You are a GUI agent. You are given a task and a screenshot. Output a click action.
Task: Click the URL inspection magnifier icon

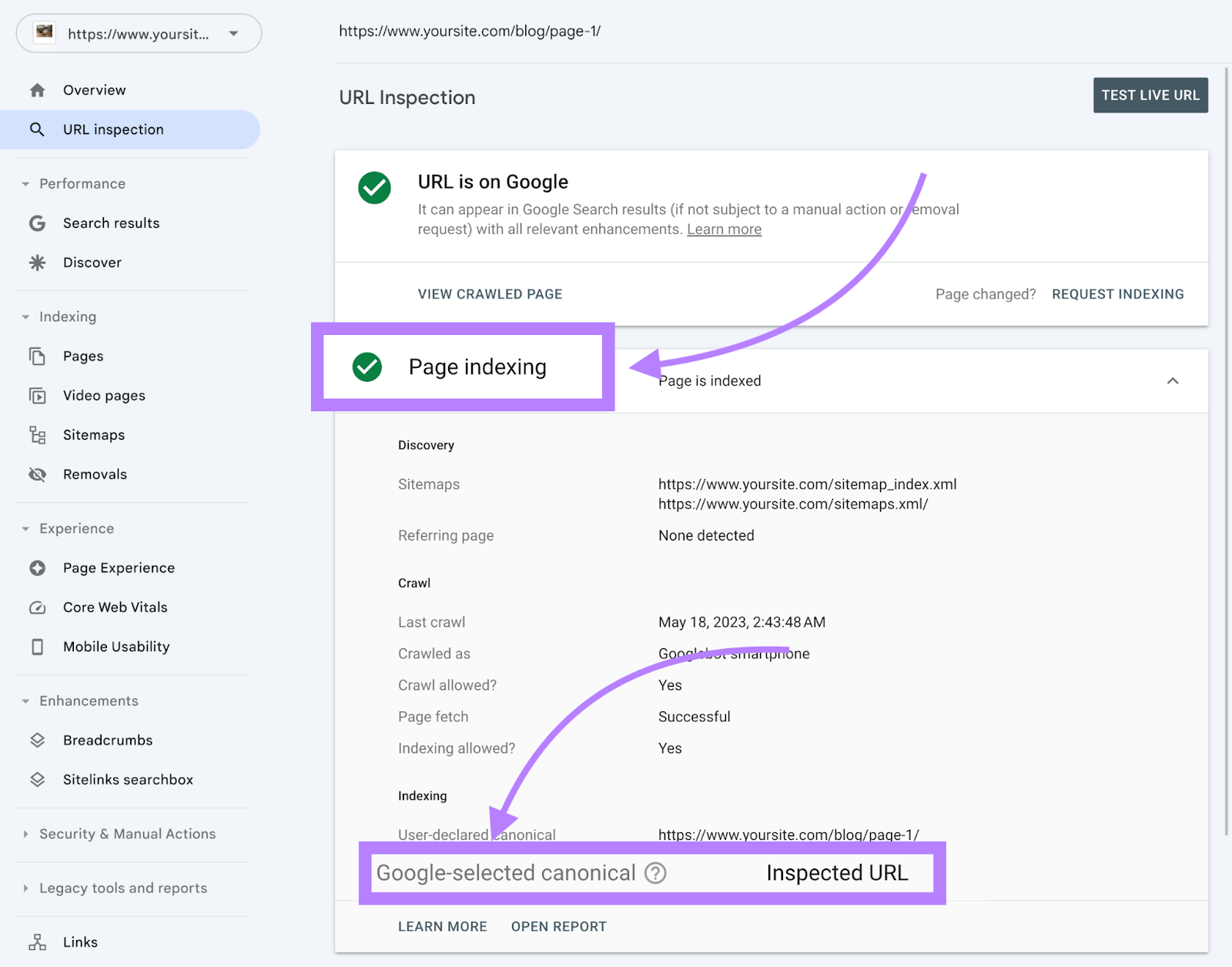click(37, 129)
